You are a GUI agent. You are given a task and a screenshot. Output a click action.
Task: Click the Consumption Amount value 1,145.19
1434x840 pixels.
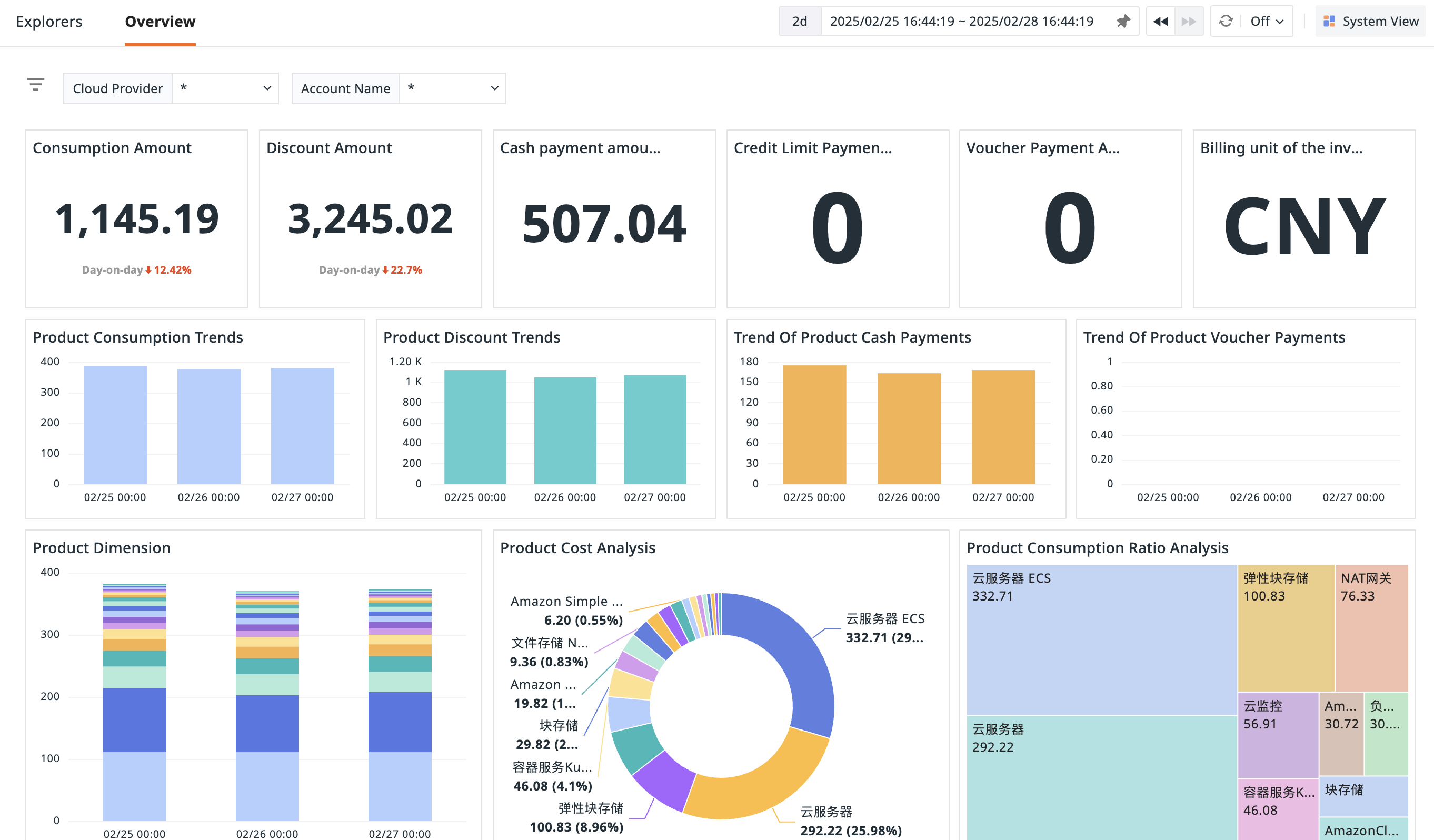point(136,219)
